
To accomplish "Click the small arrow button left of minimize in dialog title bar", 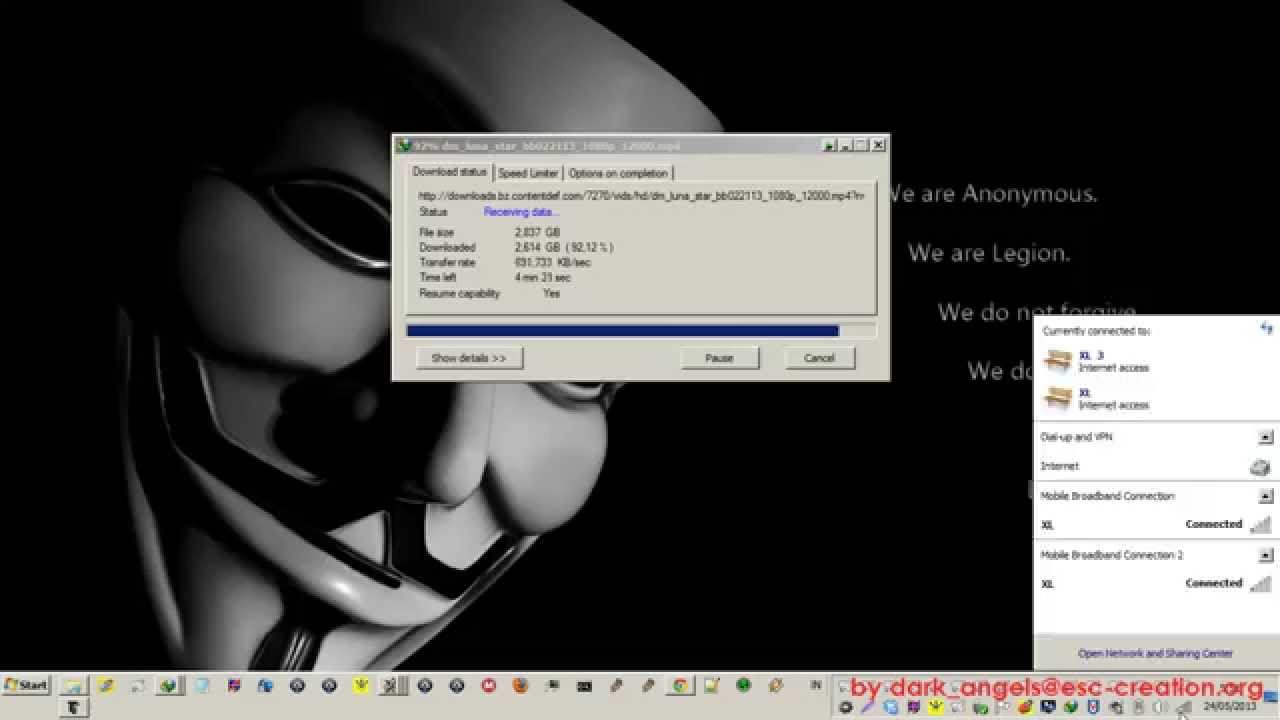I will (x=829, y=145).
